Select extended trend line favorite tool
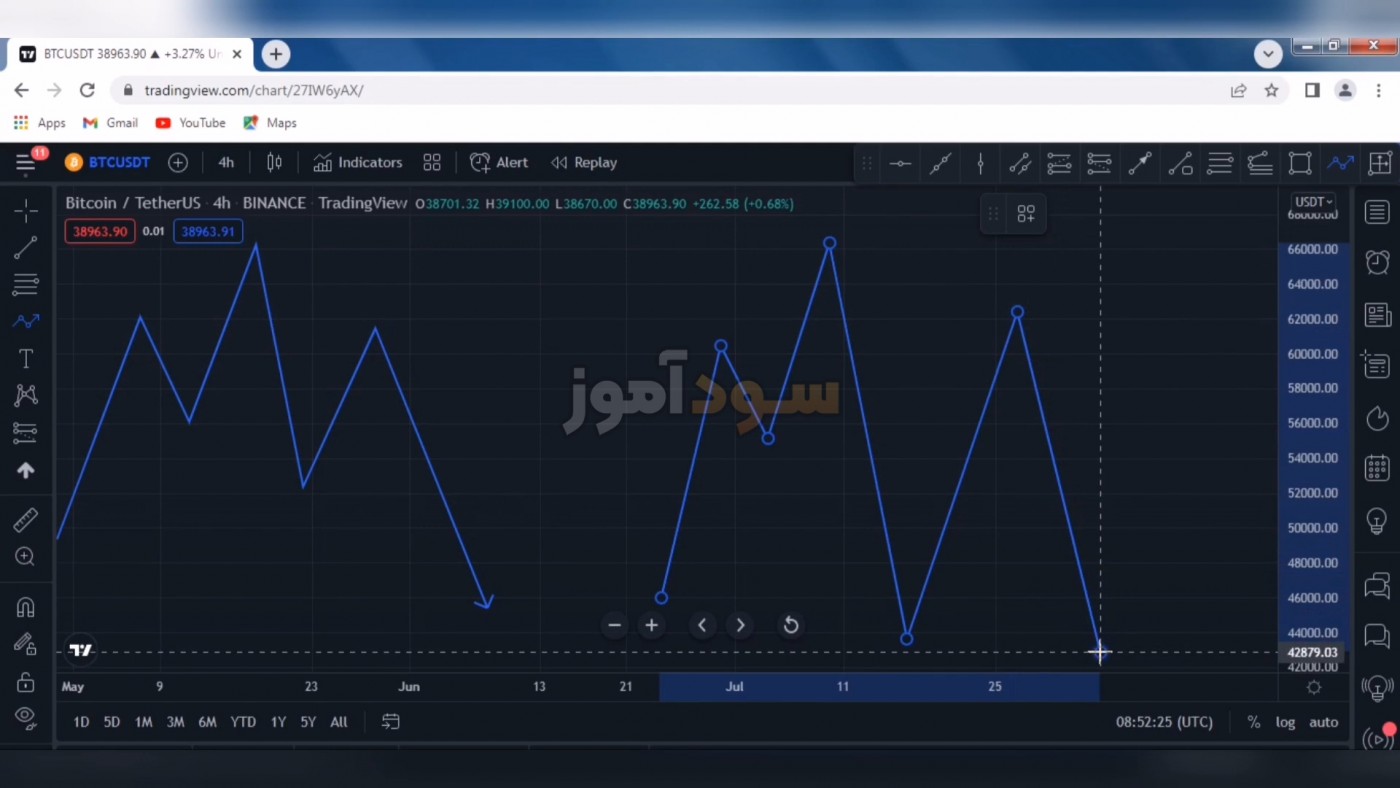Screen dimensions: 1400x788 [x=940, y=163]
